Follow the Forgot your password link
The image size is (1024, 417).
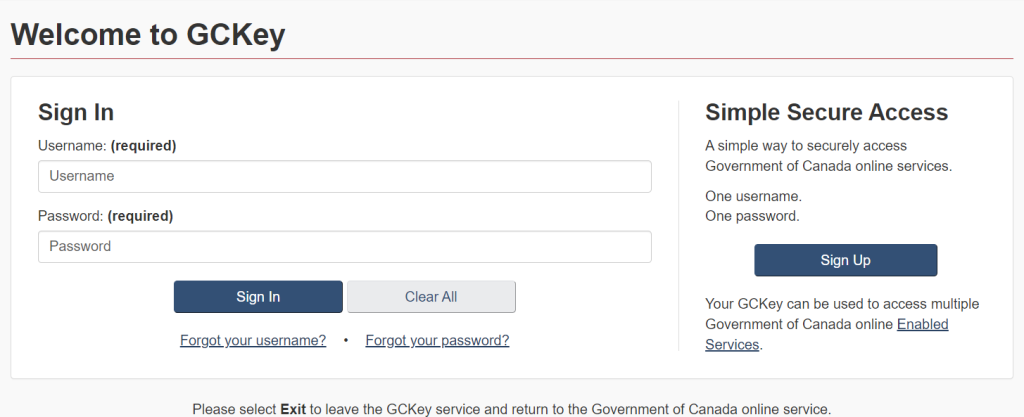point(437,341)
